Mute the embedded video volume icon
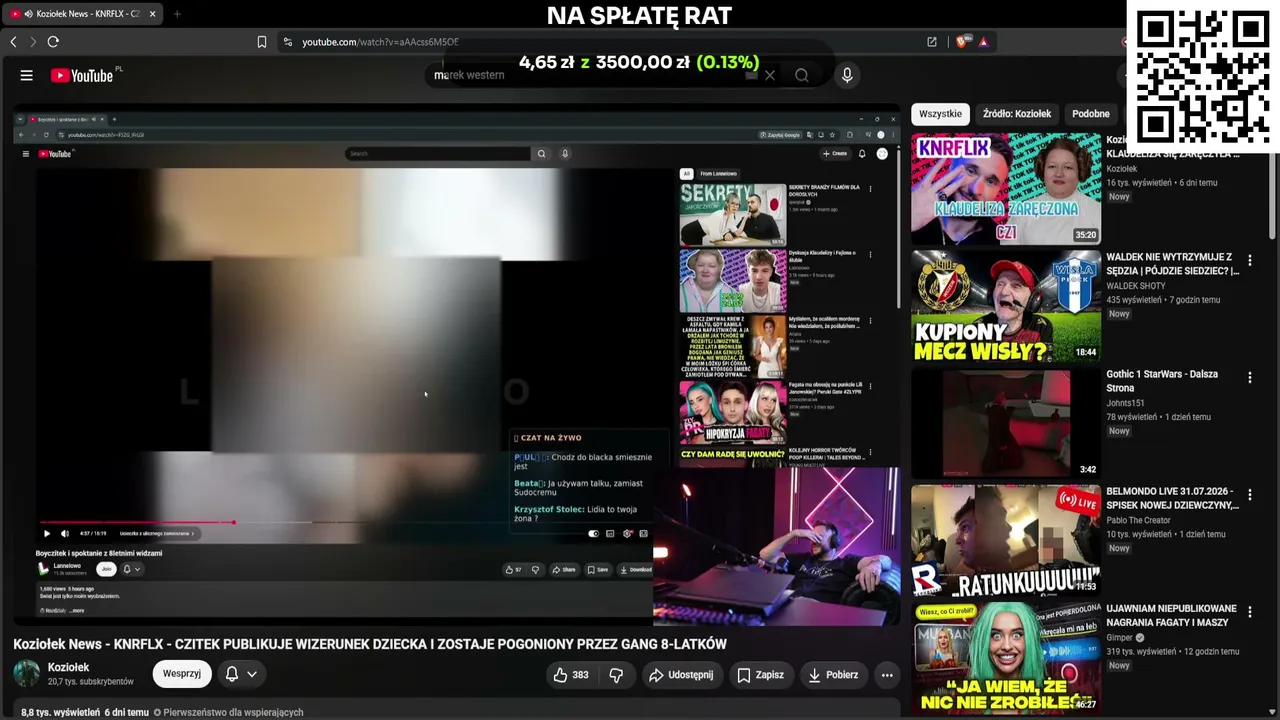The height and width of the screenshot is (720, 1280). tap(65, 534)
